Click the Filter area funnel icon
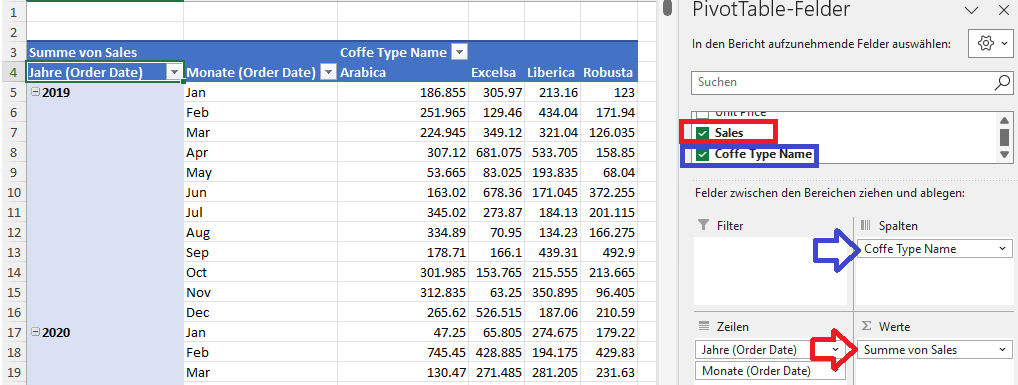 [x=703, y=225]
